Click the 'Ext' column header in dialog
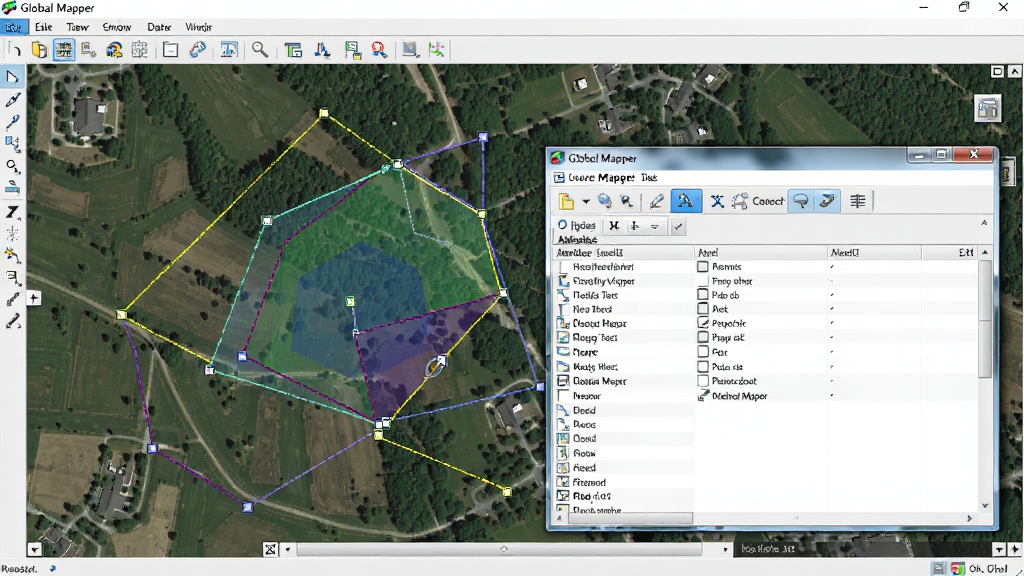This screenshot has height=576, width=1024. pos(966,252)
